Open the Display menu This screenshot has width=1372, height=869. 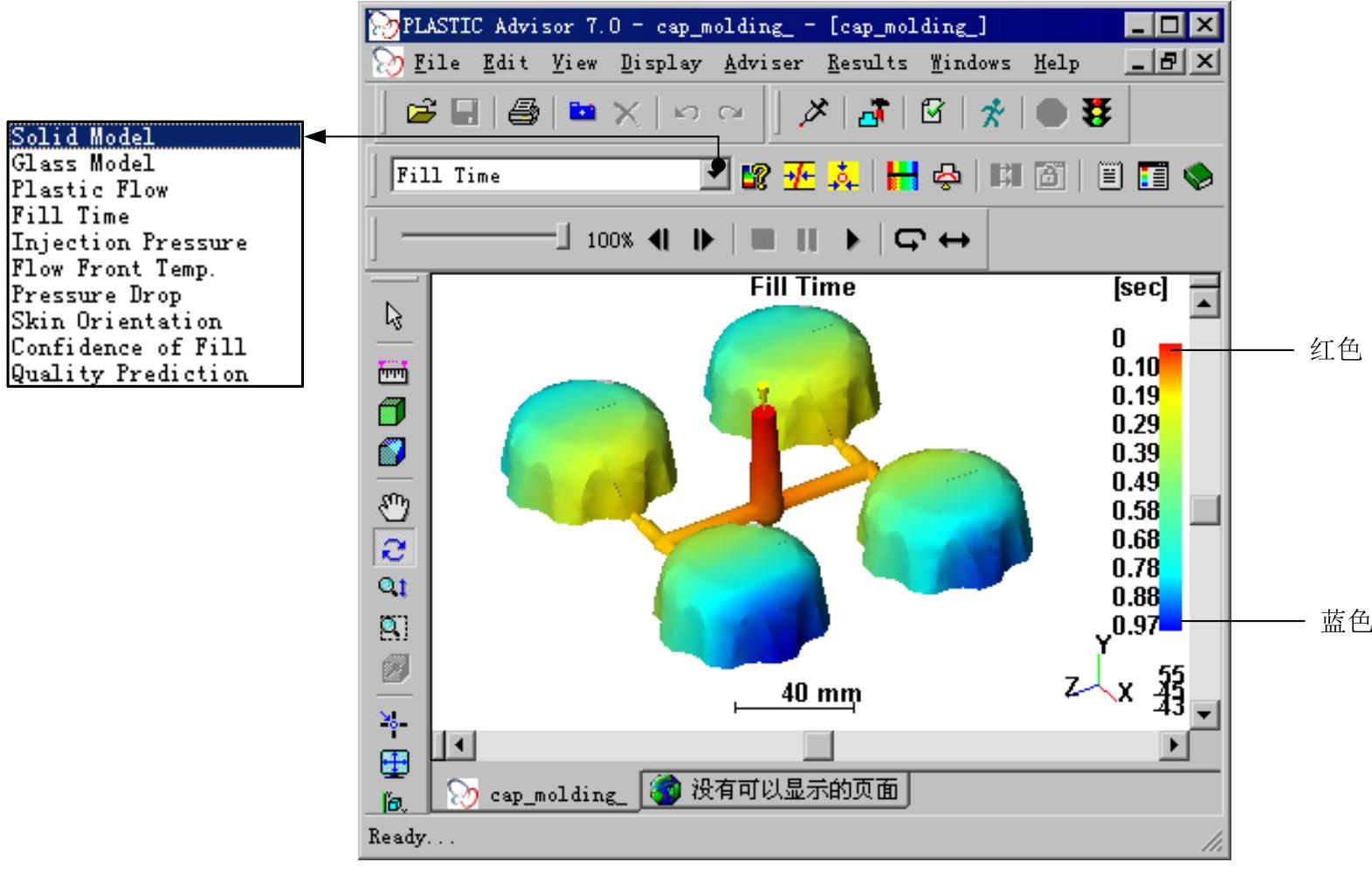click(661, 63)
